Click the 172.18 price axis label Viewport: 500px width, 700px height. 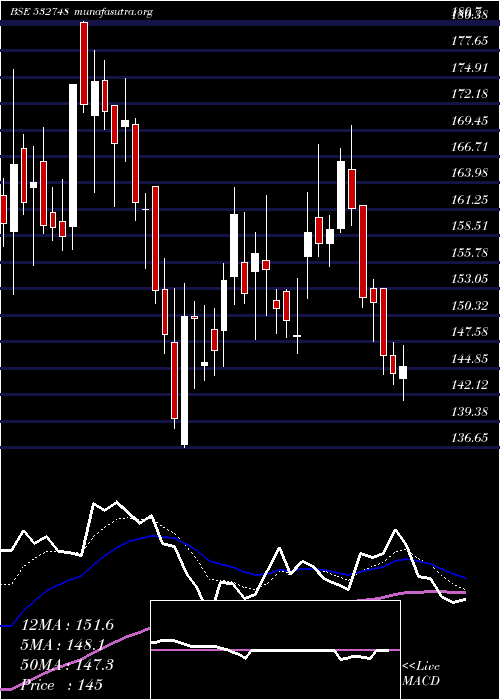pos(469,94)
